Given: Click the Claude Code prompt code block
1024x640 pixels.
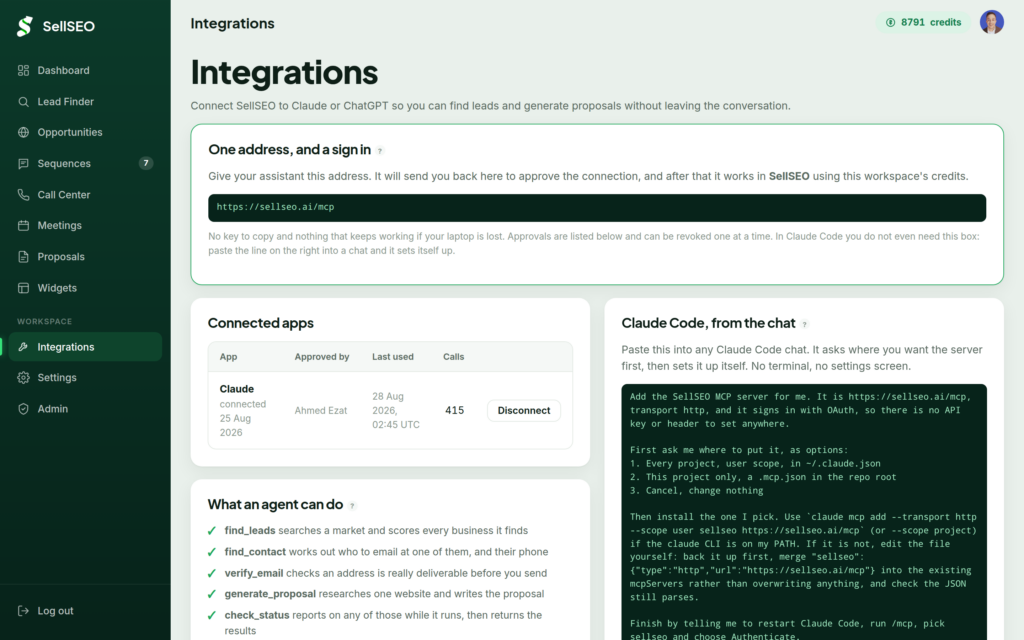Looking at the screenshot, I should click(x=804, y=512).
